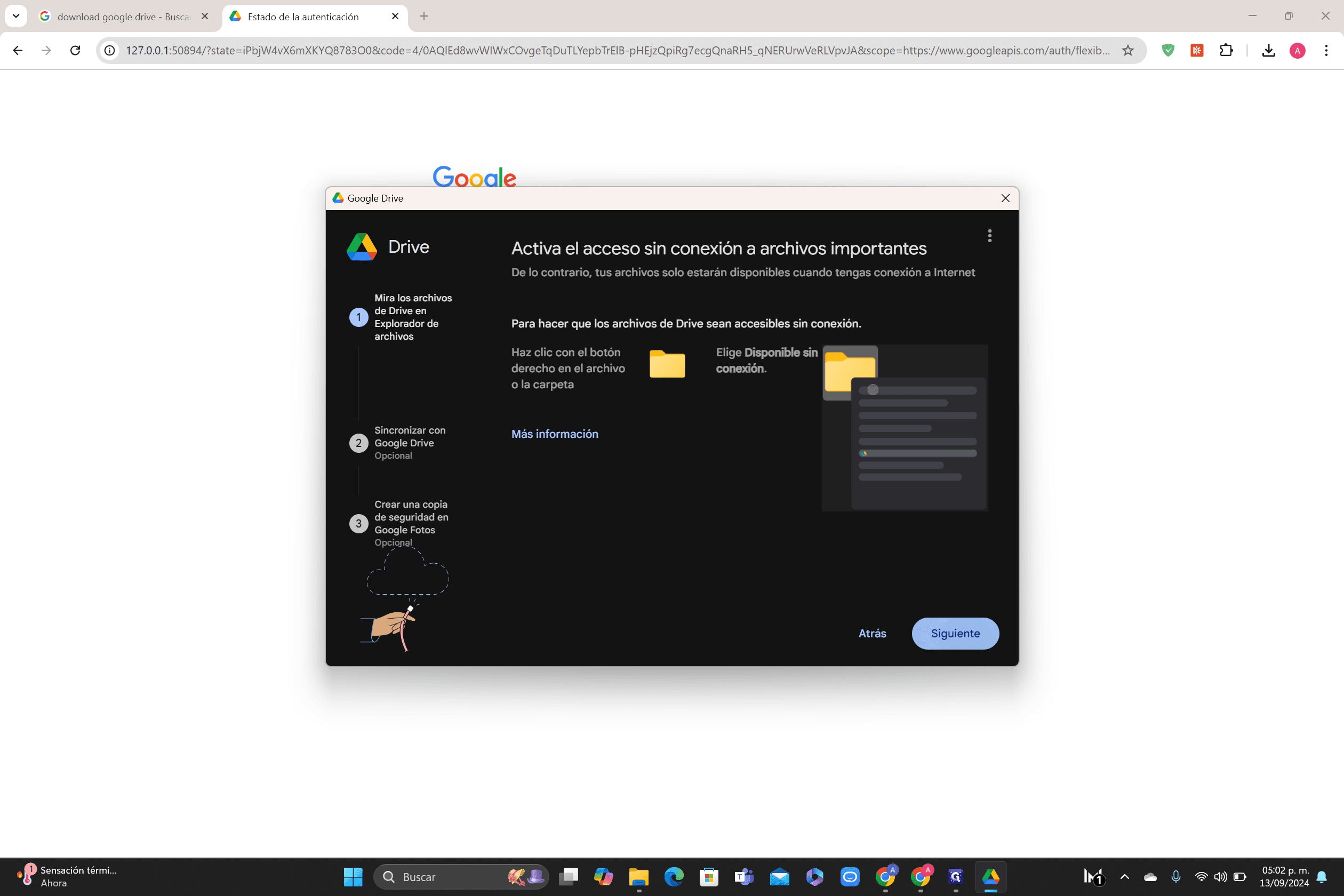The image size is (1344, 896).
Task: Select step 2 Sincronizar con Google Drive
Action: 398,443
